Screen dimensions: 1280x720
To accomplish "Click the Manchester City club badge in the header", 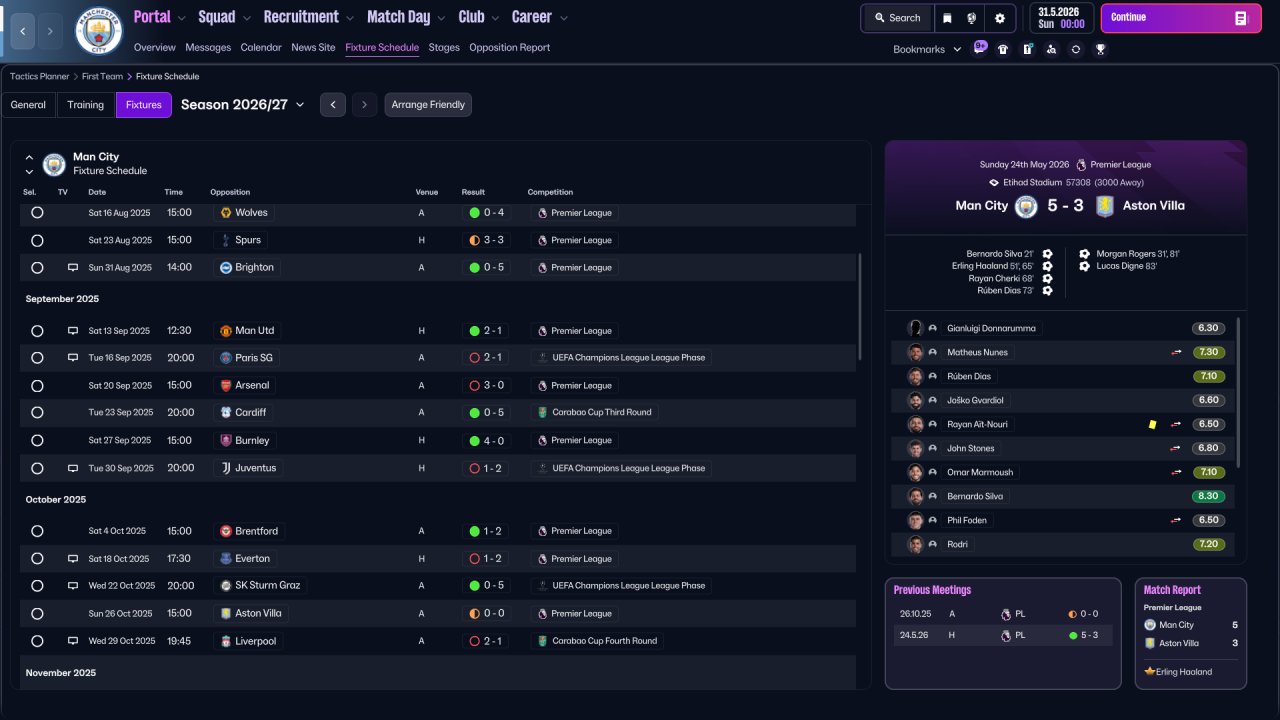I will (99, 31).
